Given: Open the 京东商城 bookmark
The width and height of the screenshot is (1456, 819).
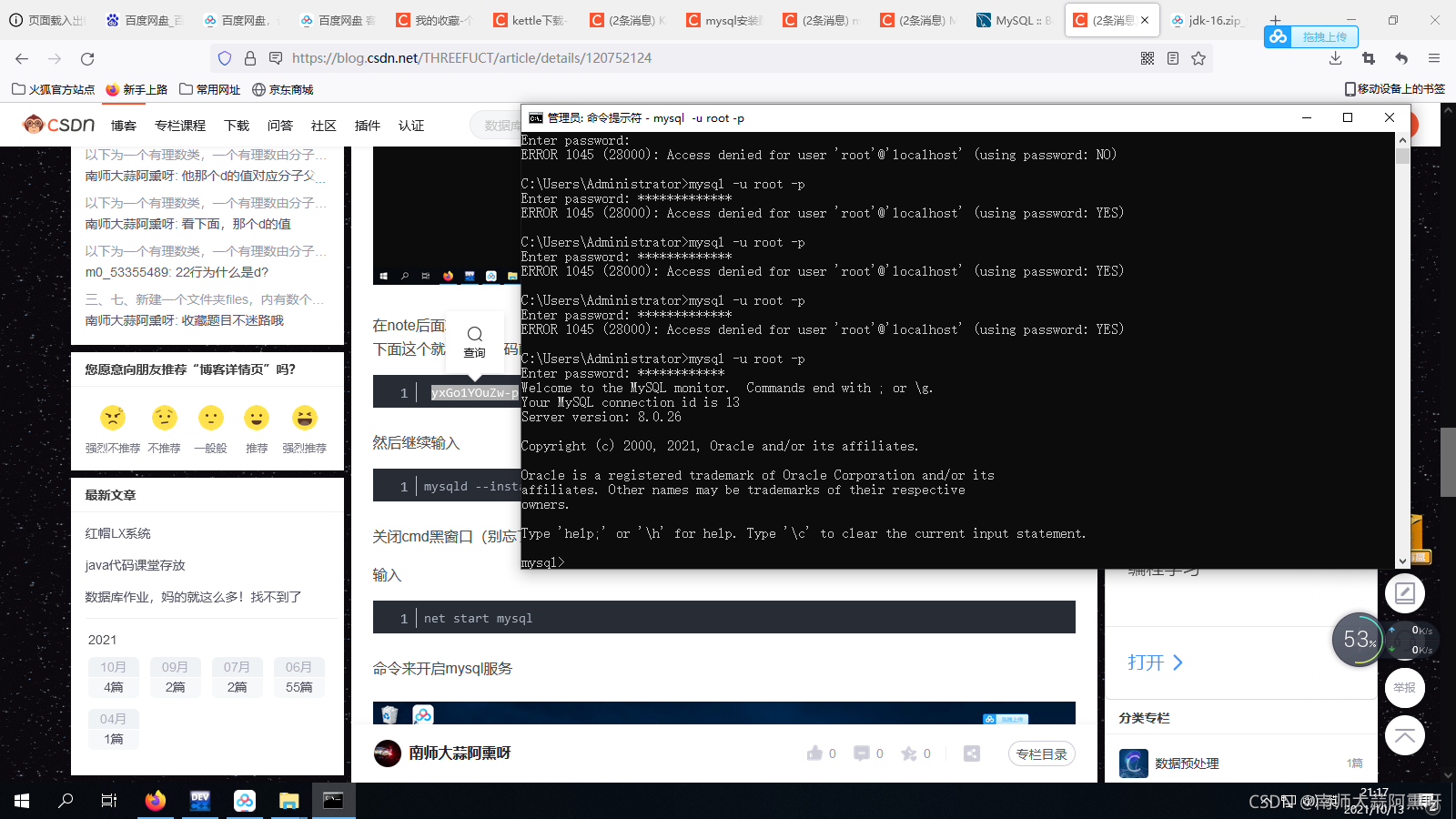Looking at the screenshot, I should point(283,89).
